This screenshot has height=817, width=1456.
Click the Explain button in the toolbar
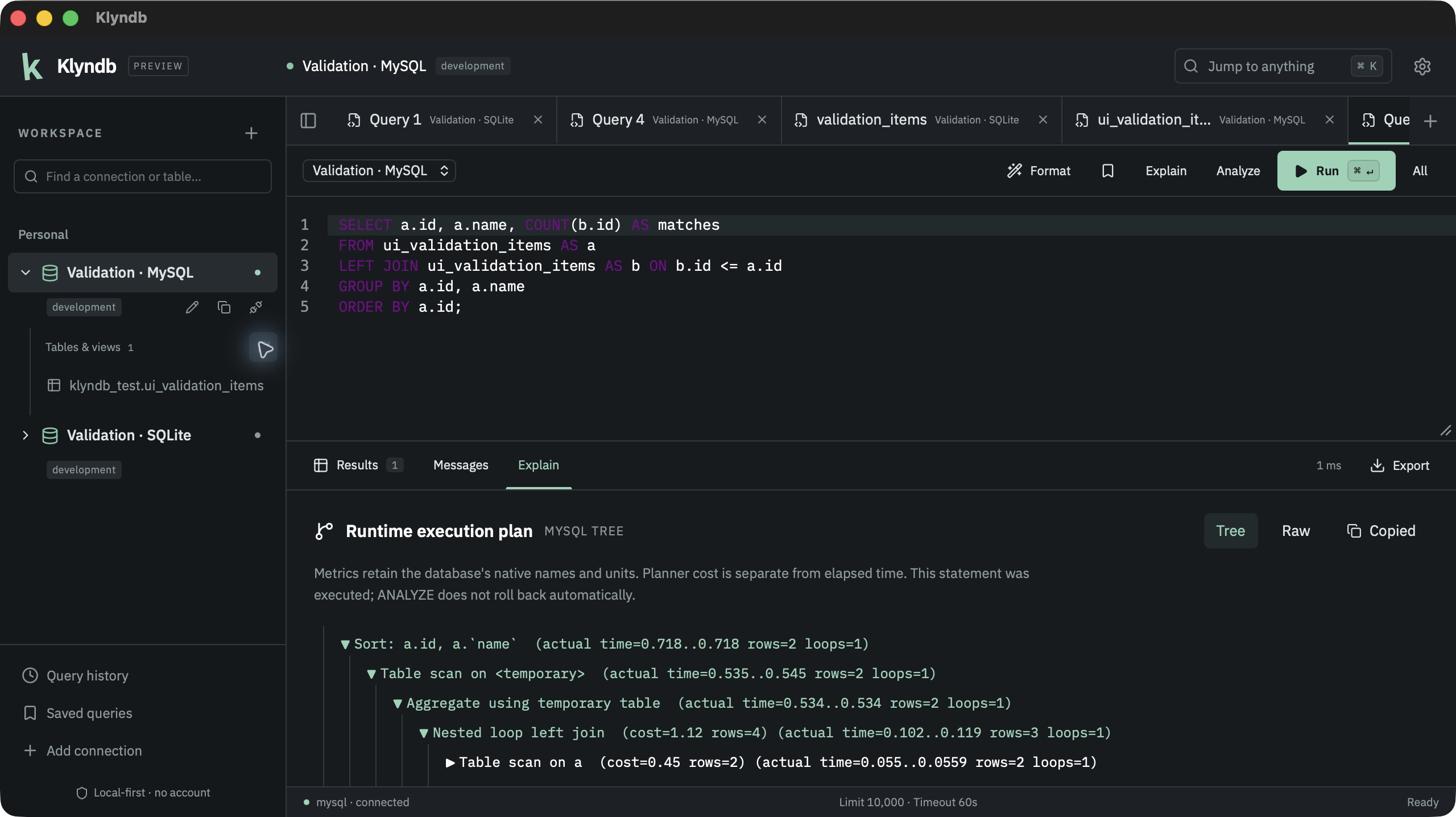click(x=1166, y=171)
